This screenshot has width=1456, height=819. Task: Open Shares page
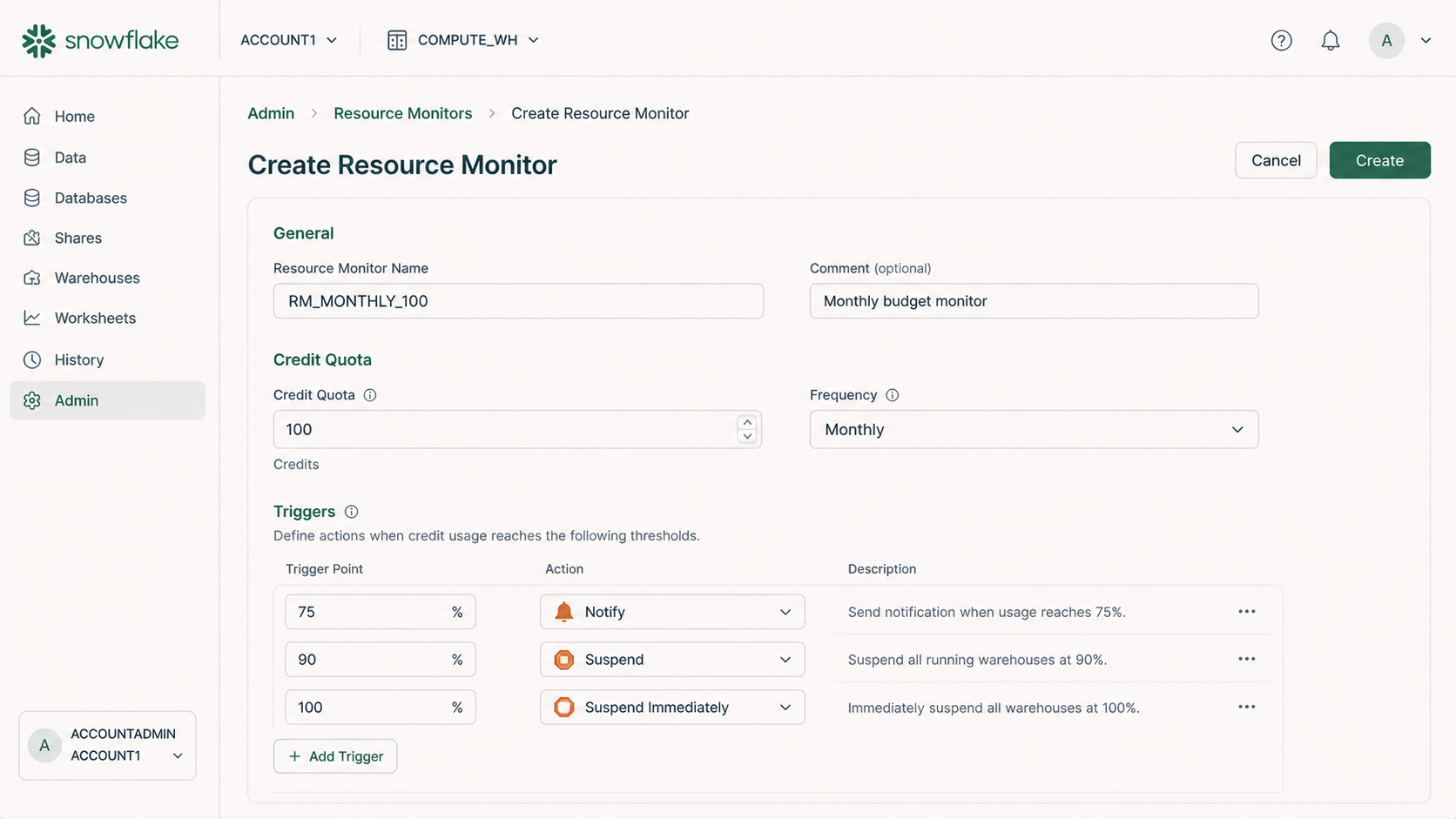pyautogui.click(x=107, y=238)
